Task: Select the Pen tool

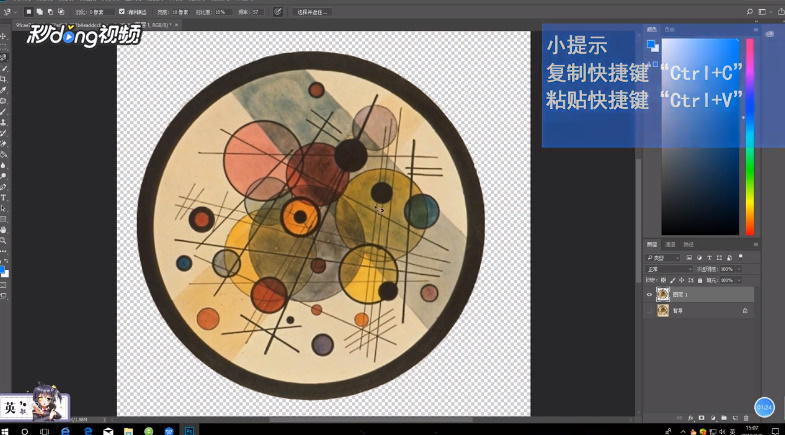Action: click(3, 187)
